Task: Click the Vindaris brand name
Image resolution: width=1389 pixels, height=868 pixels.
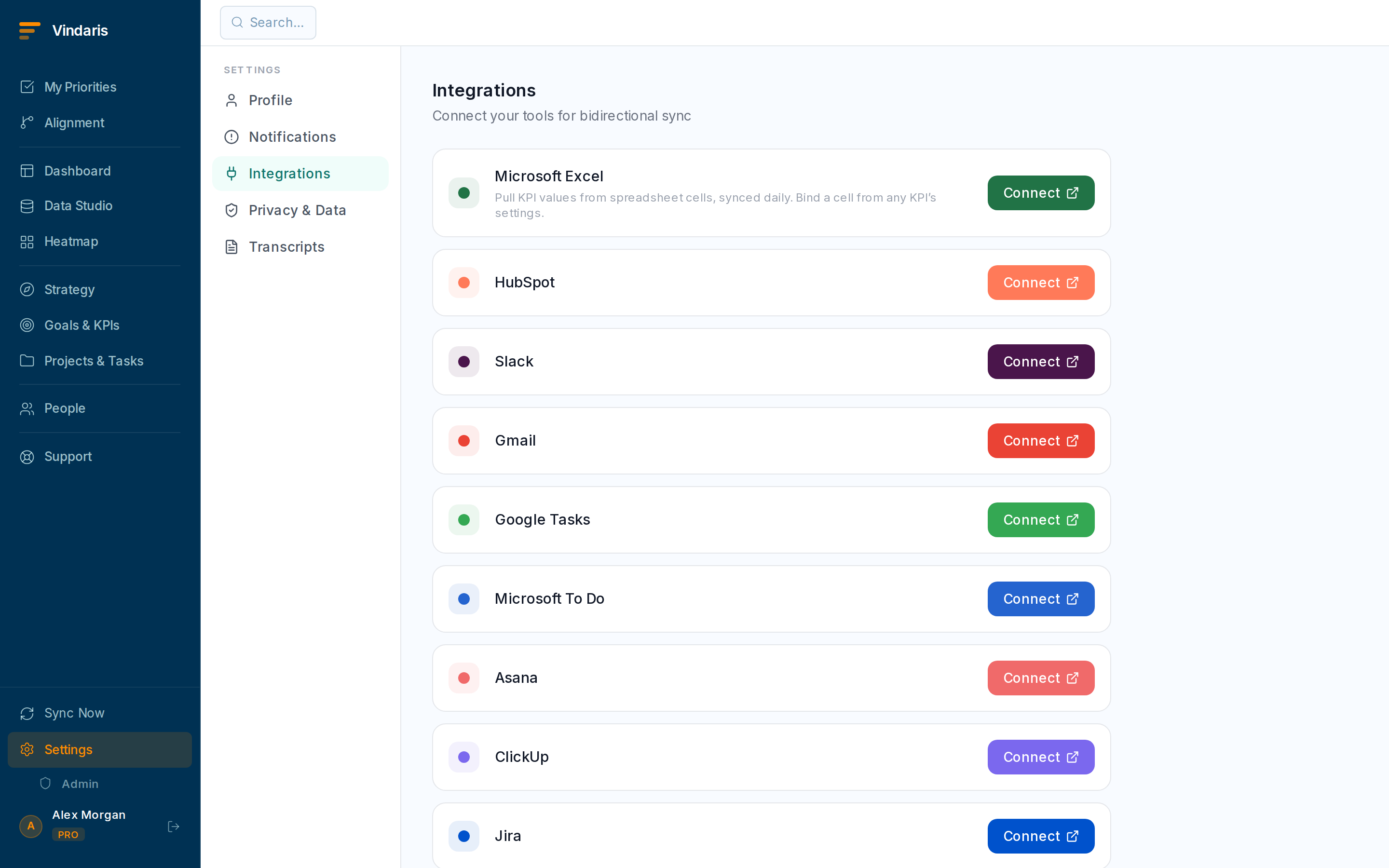Action: (80, 30)
